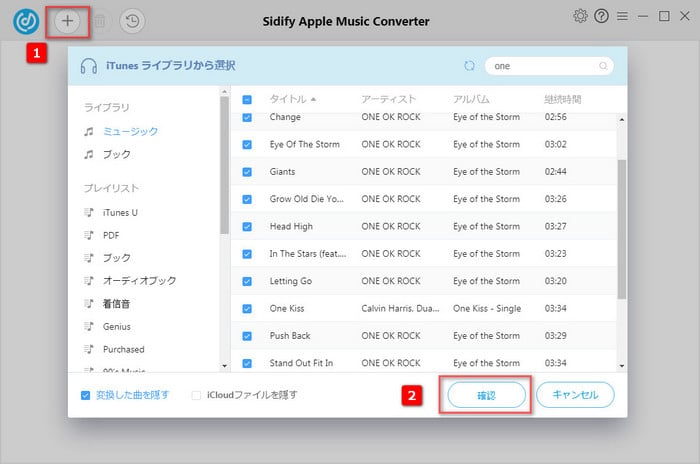Click music note icon beside ミュージック

pos(89,131)
